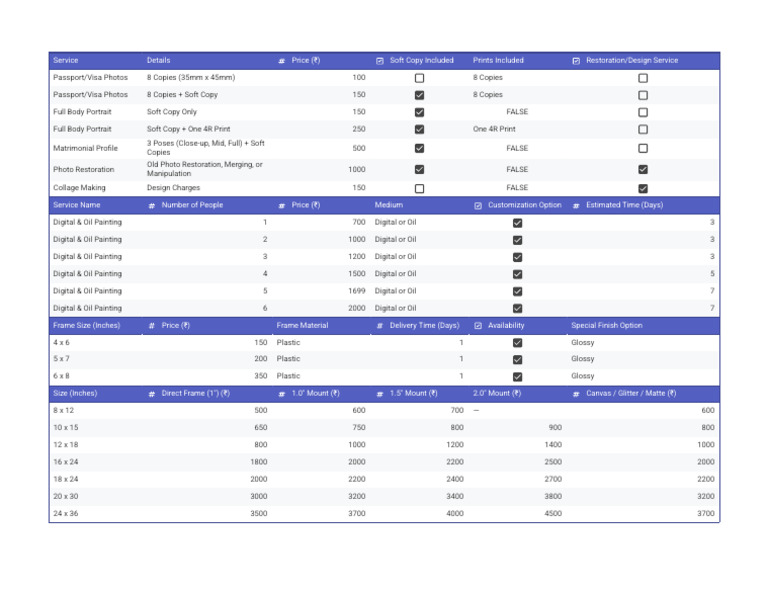Select 'Digital or Oil' in the 1500 price row
Screen dimensions: 768x594
pyautogui.click(x=419, y=274)
